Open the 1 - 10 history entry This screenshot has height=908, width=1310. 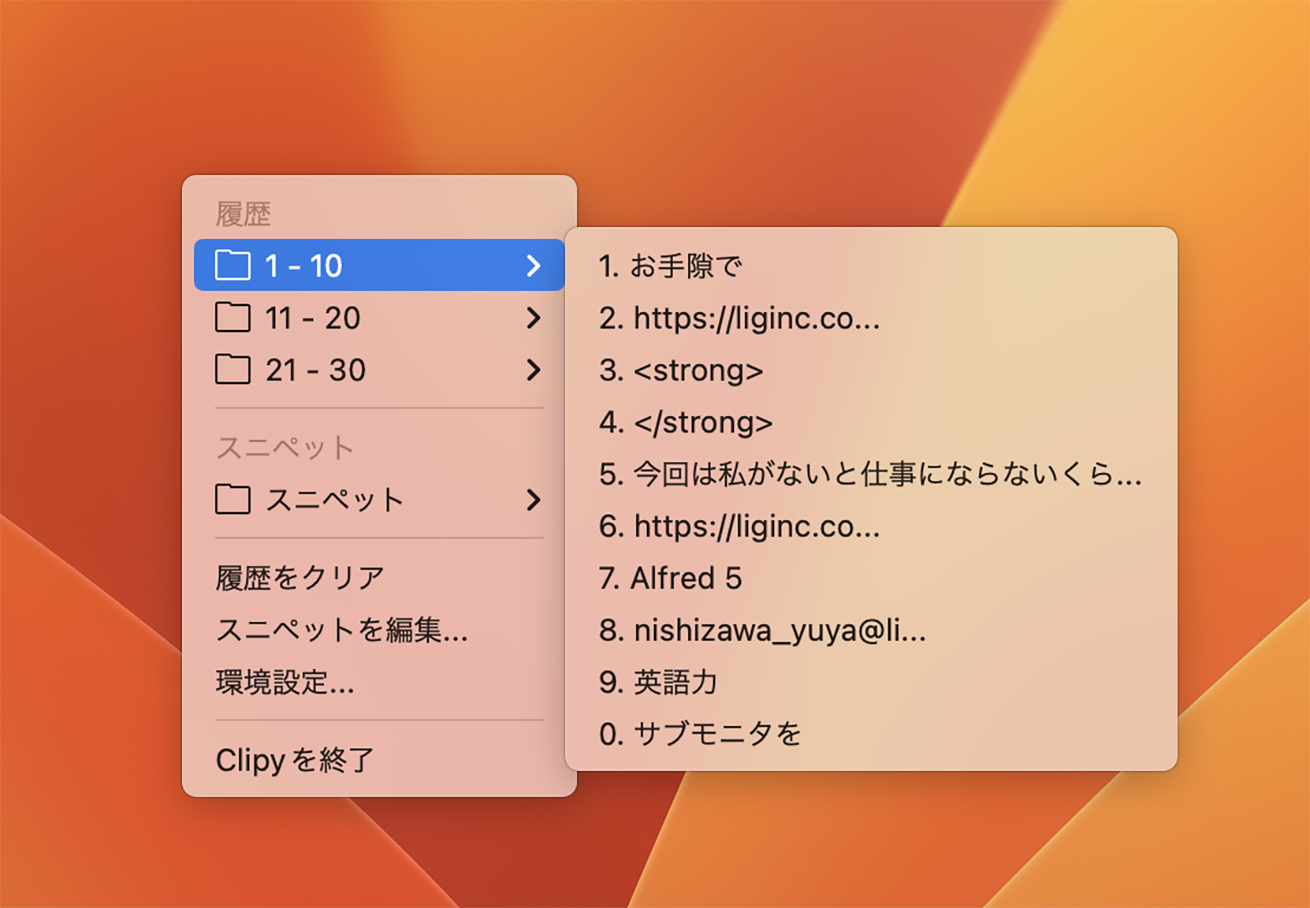379,265
